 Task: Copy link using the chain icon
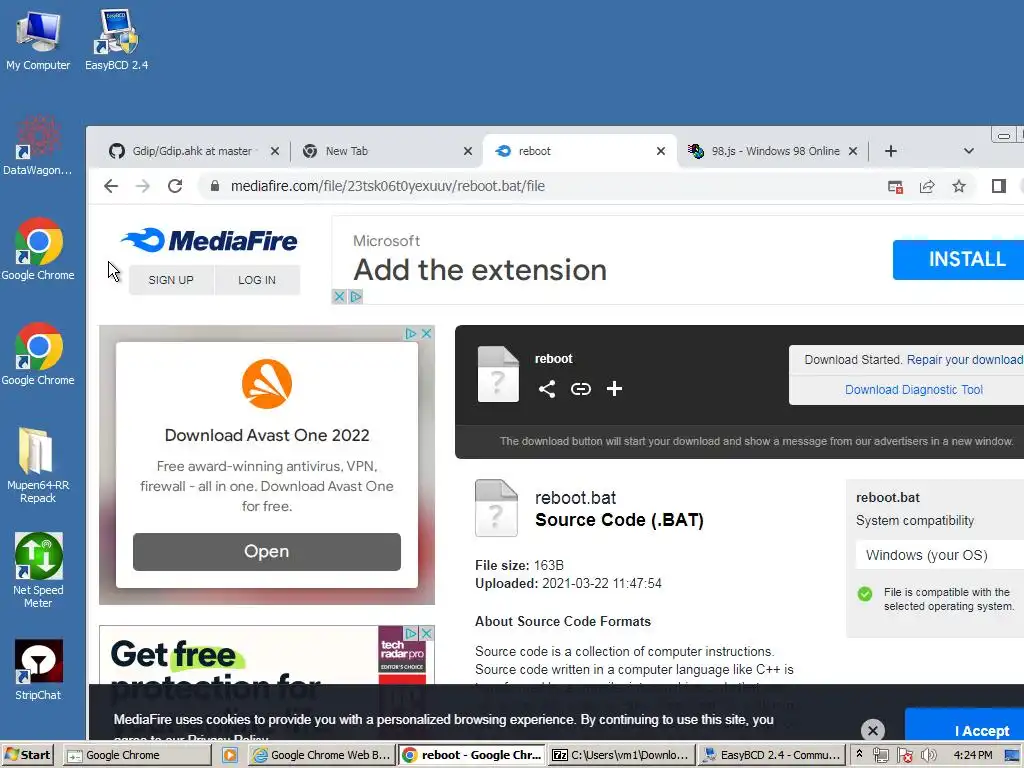(x=581, y=389)
